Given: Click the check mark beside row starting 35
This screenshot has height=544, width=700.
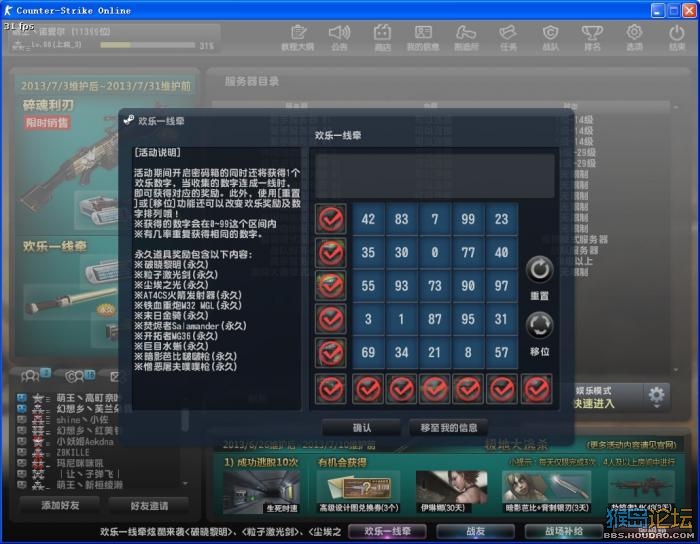Looking at the screenshot, I should [331, 253].
